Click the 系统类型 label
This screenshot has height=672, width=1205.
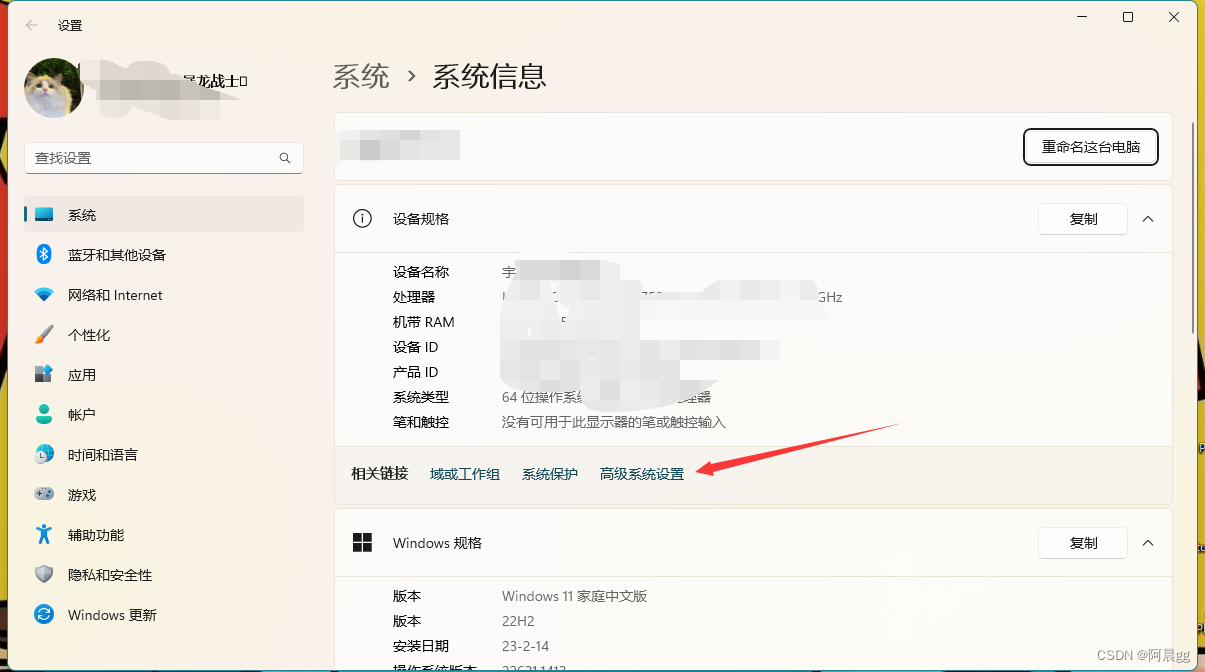[x=421, y=397]
